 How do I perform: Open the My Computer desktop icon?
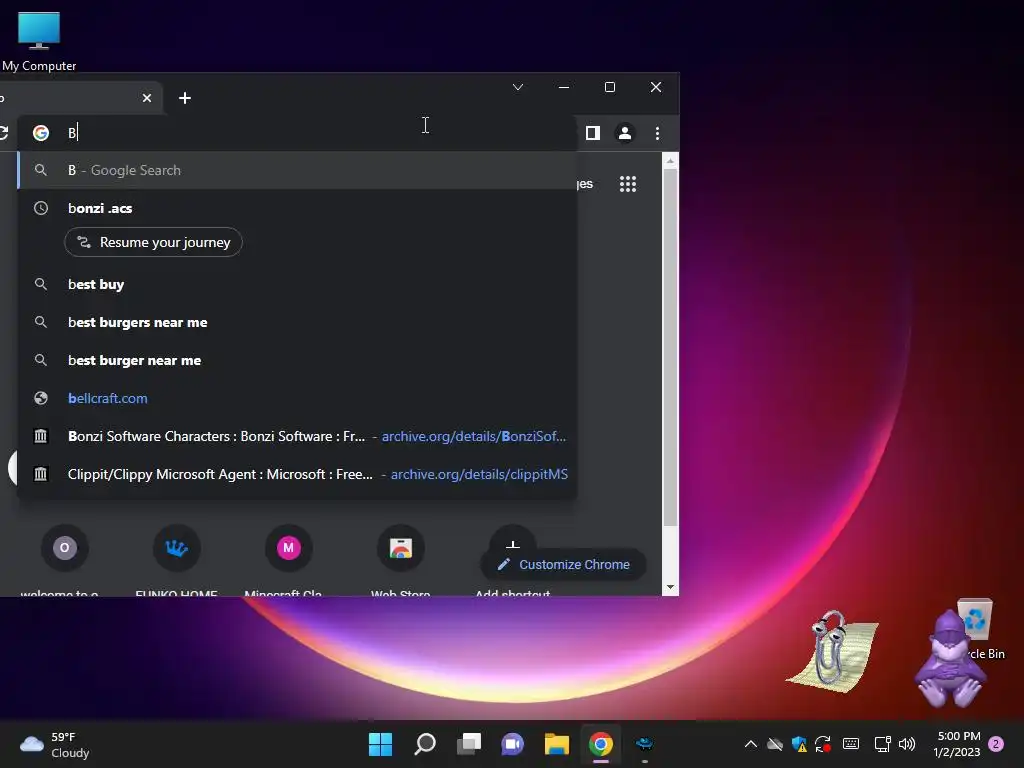[x=39, y=40]
